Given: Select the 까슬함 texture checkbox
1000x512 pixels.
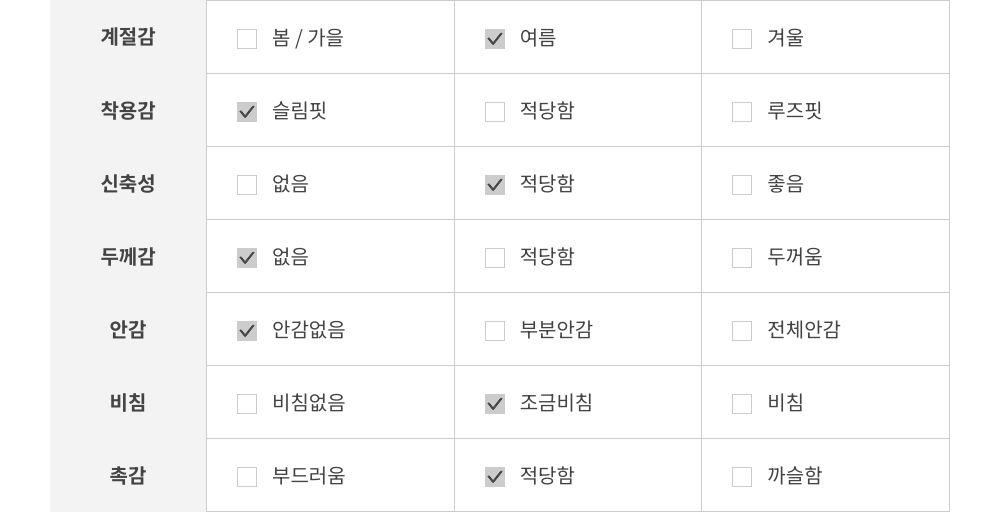Looking at the screenshot, I should [x=742, y=477].
